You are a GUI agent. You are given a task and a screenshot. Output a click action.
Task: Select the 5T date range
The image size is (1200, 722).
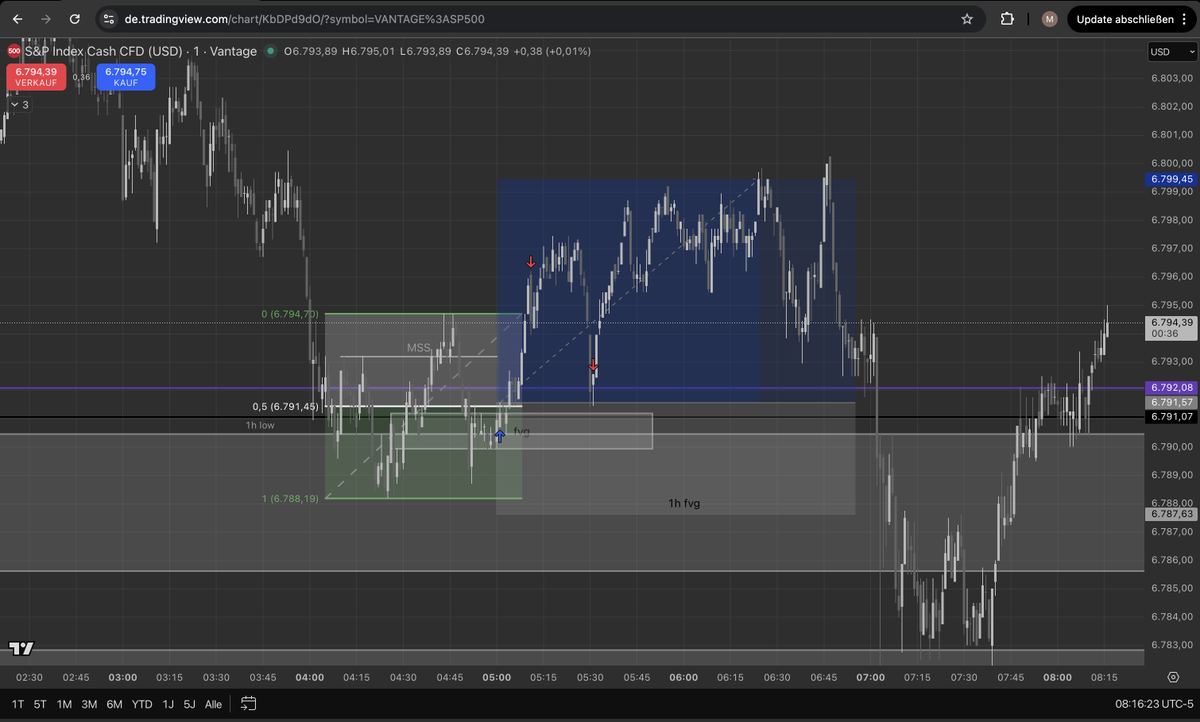click(x=40, y=704)
